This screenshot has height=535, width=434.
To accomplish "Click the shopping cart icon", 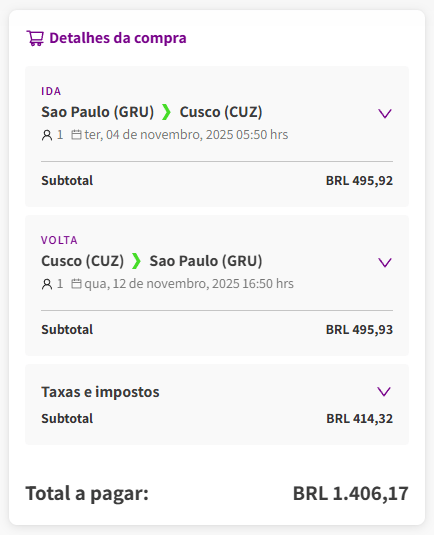I will pos(35,38).
